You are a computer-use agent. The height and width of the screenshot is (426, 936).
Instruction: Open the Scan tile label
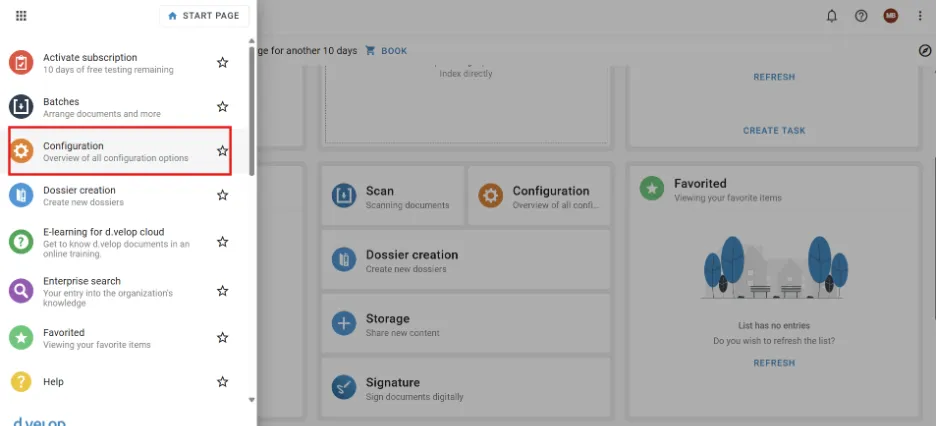pyautogui.click(x=380, y=191)
